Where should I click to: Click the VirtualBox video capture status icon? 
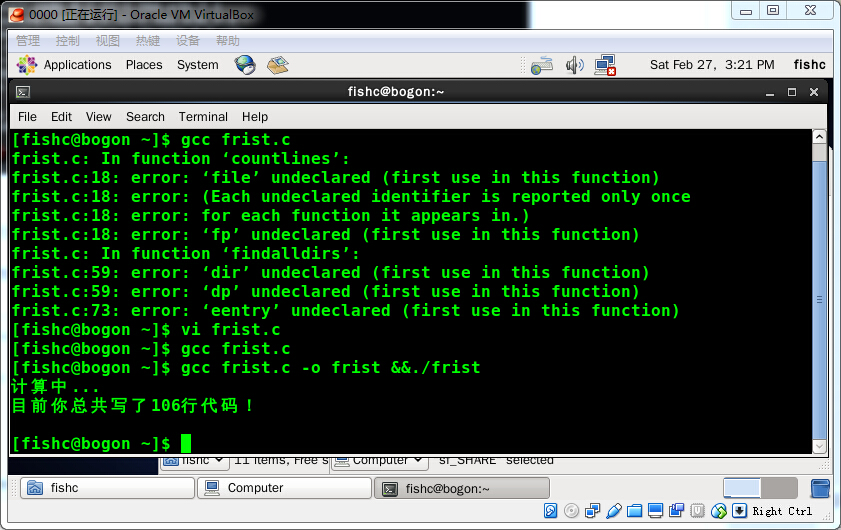676,511
